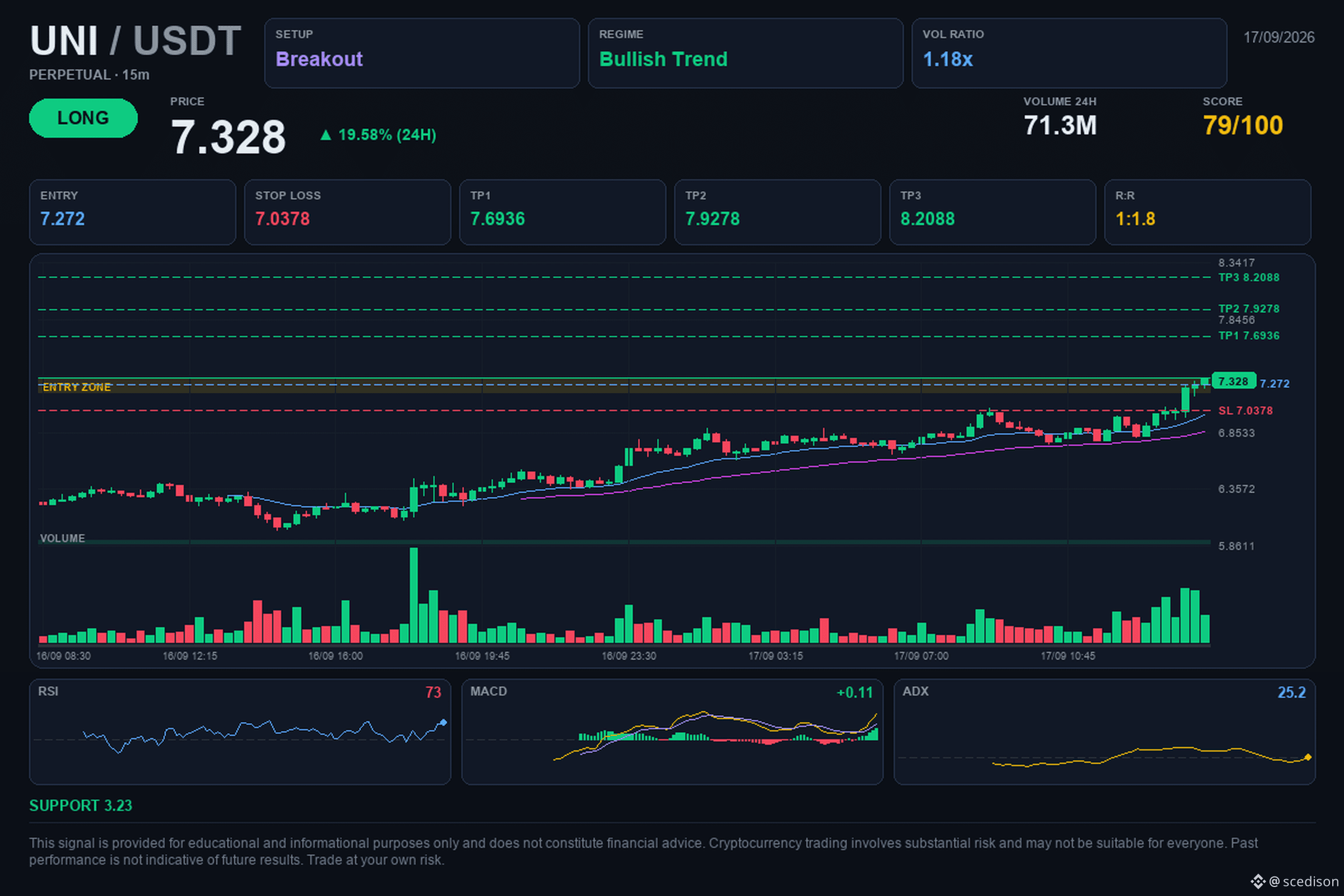Image resolution: width=1344 pixels, height=896 pixels.
Task: Click the Stop Loss 7.0378 box
Action: pos(347,212)
